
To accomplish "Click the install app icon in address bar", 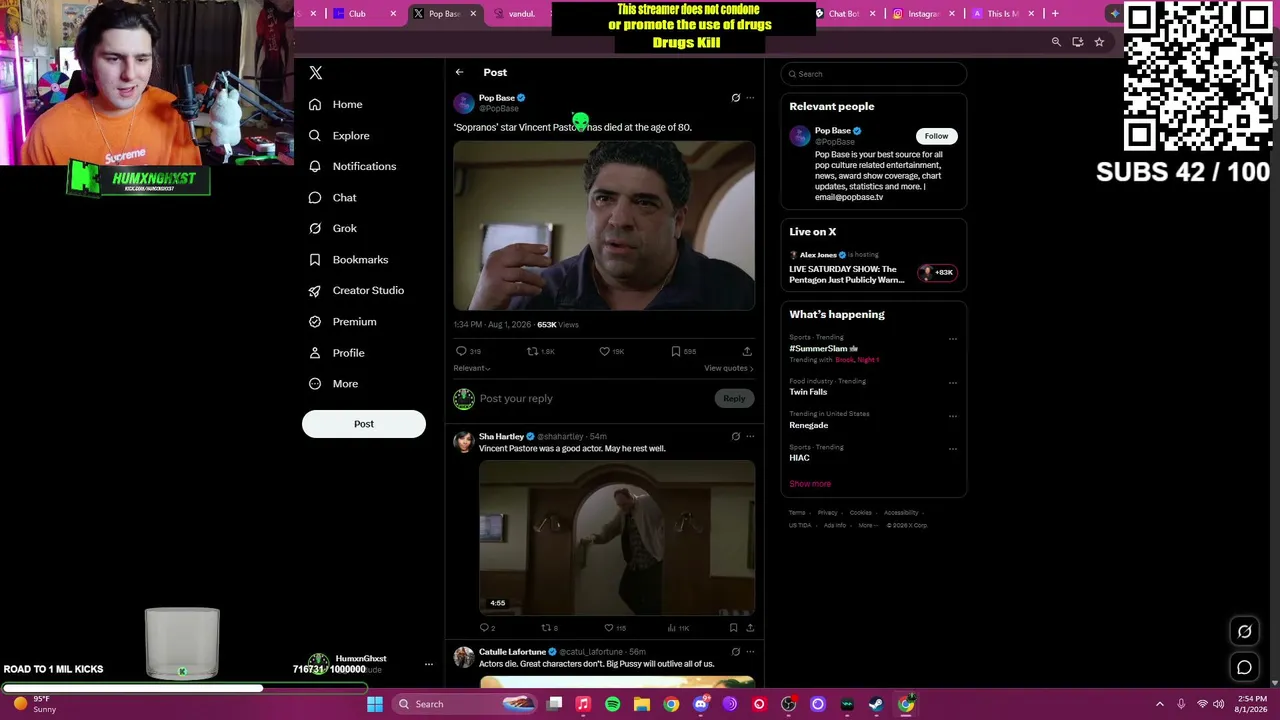I will coord(1077,42).
